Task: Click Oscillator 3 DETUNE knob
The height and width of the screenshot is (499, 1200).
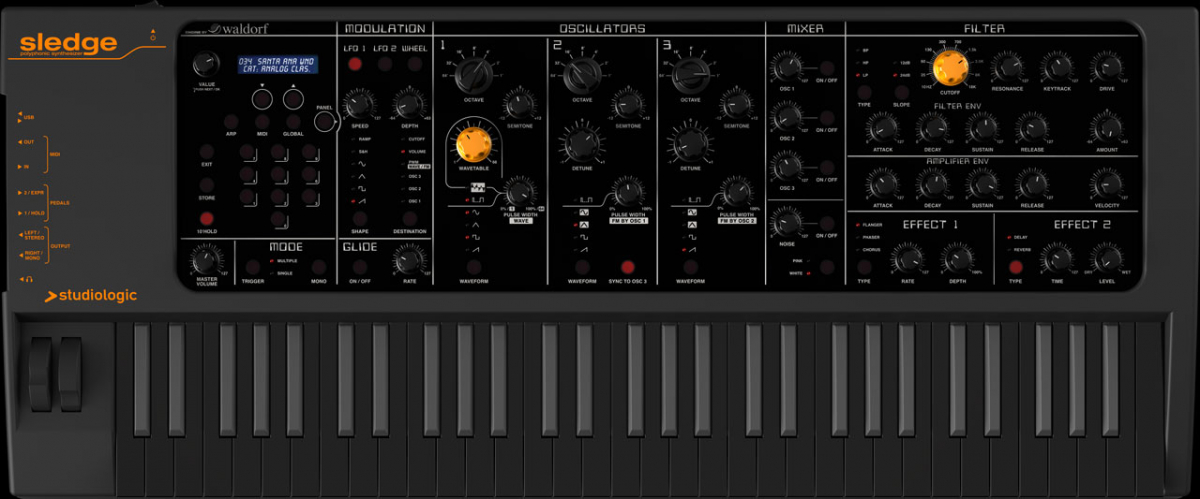Action: pos(690,144)
